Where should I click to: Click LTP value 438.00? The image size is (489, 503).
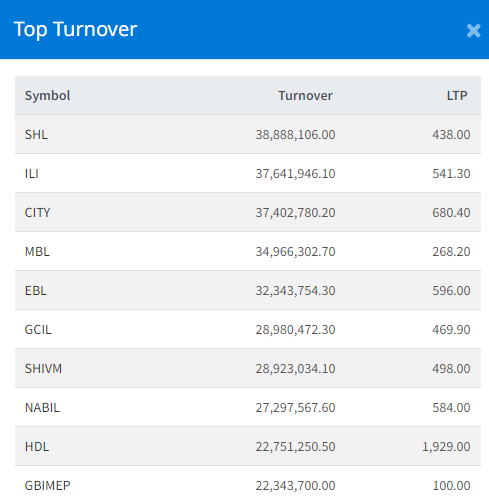point(451,135)
